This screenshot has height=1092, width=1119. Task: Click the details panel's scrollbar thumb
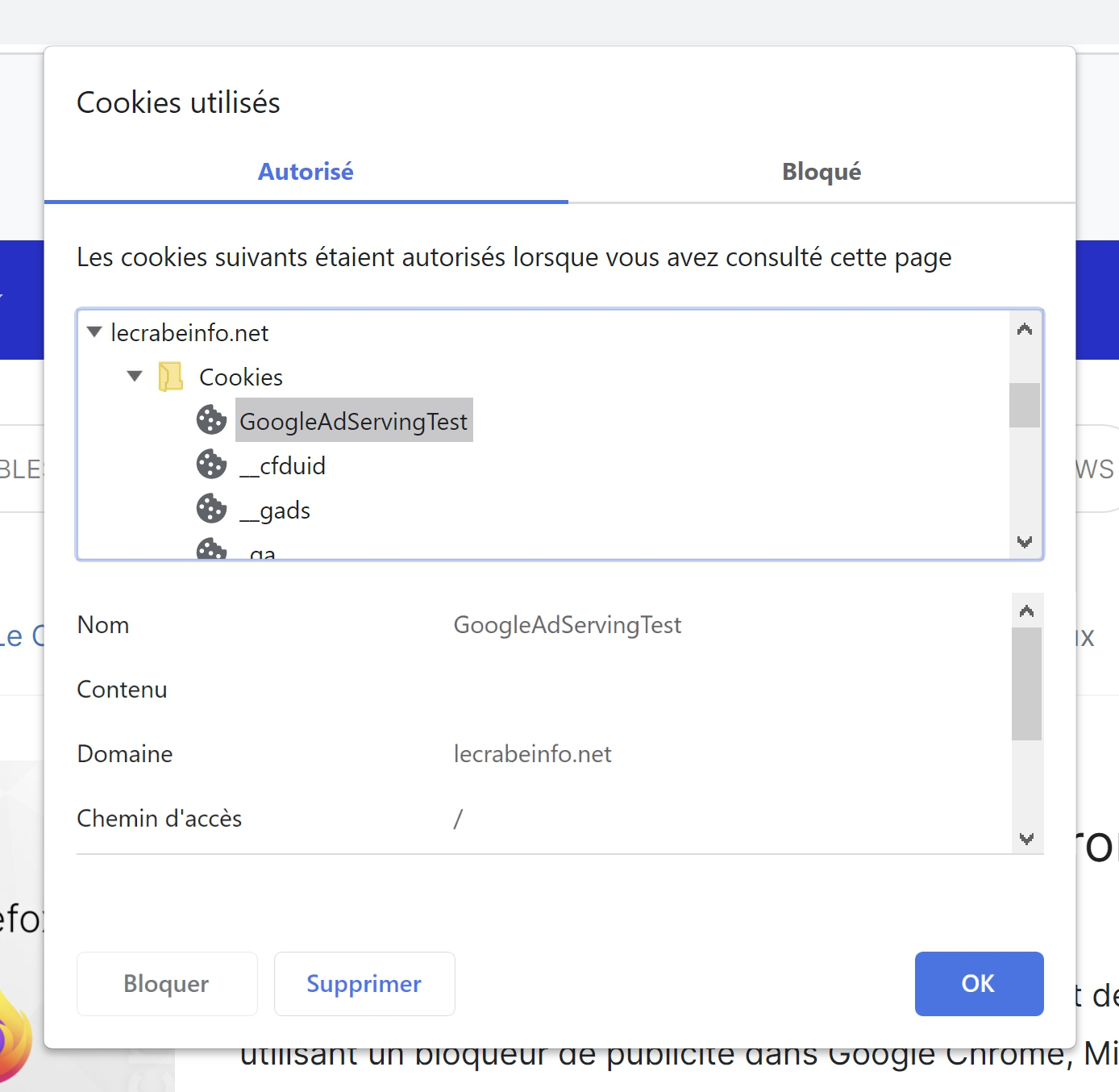click(1026, 684)
